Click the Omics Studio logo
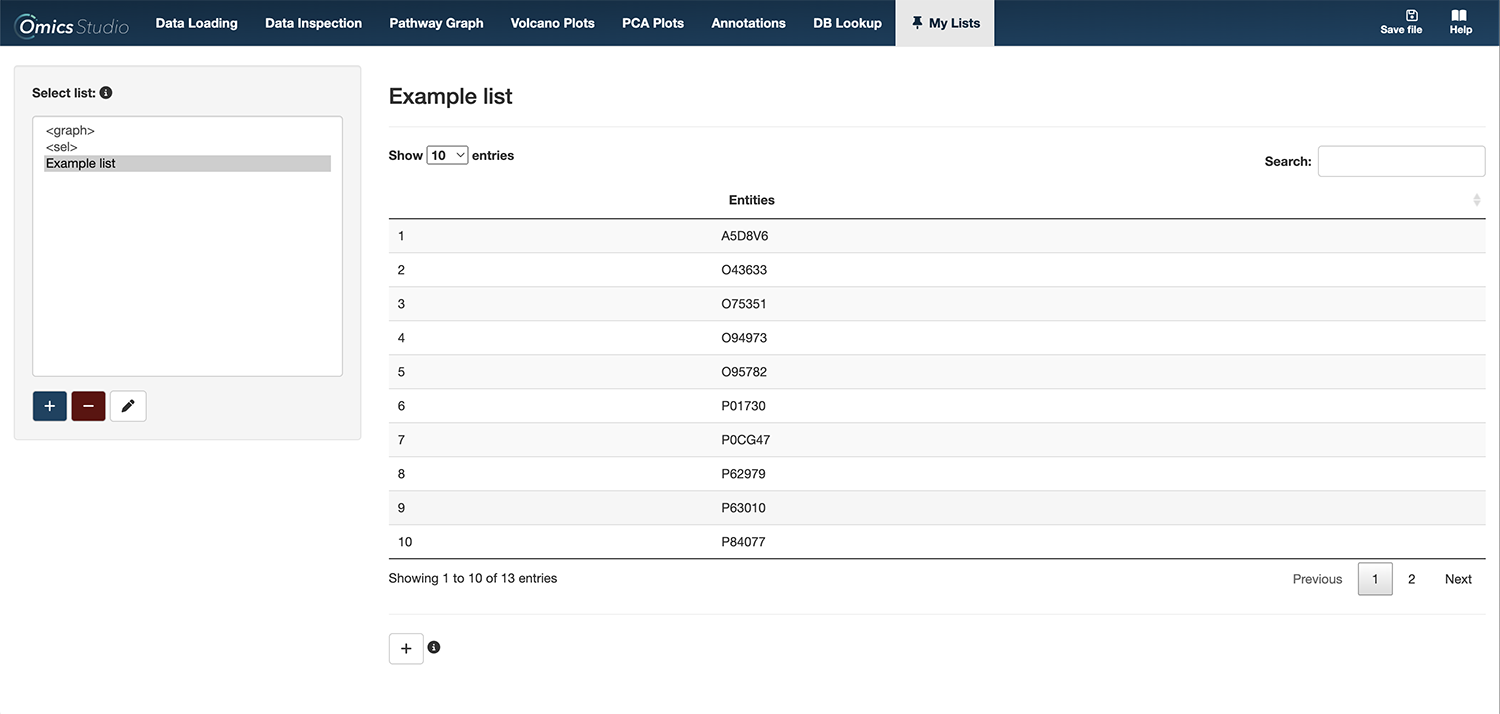The height and width of the screenshot is (714, 1500). click(x=73, y=24)
